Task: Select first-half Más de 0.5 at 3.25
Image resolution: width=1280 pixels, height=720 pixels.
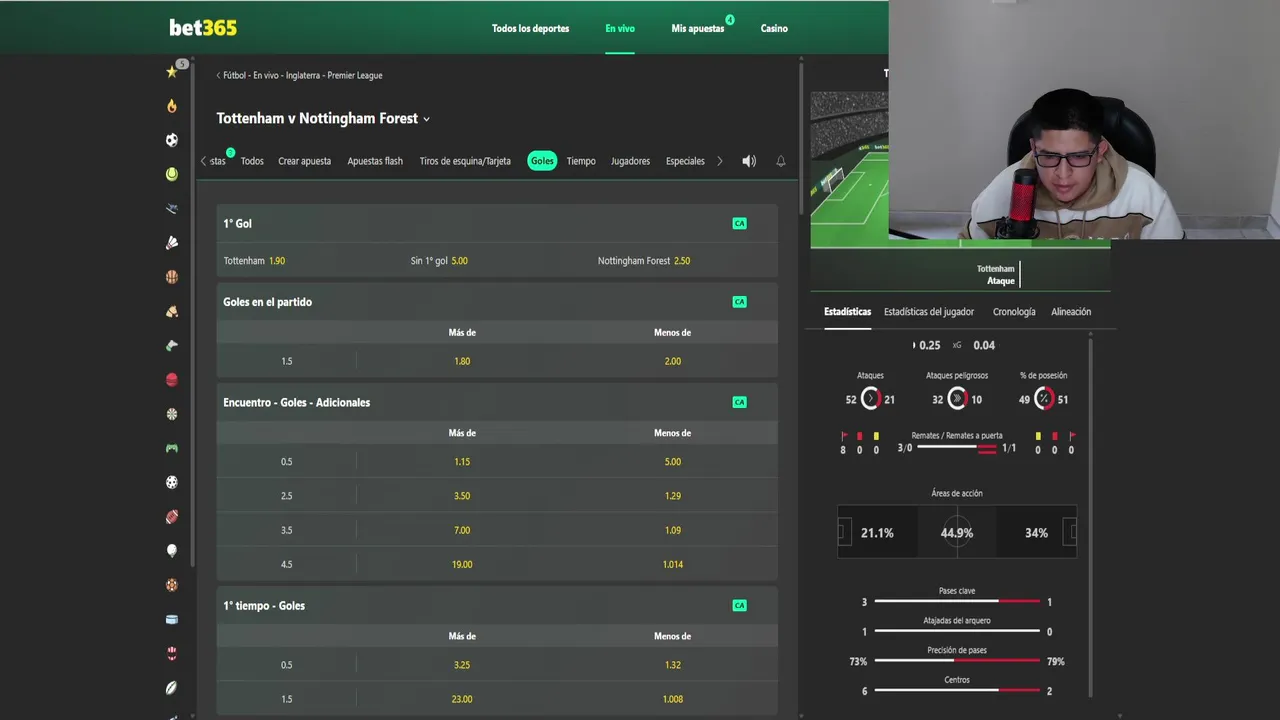Action: (462, 665)
